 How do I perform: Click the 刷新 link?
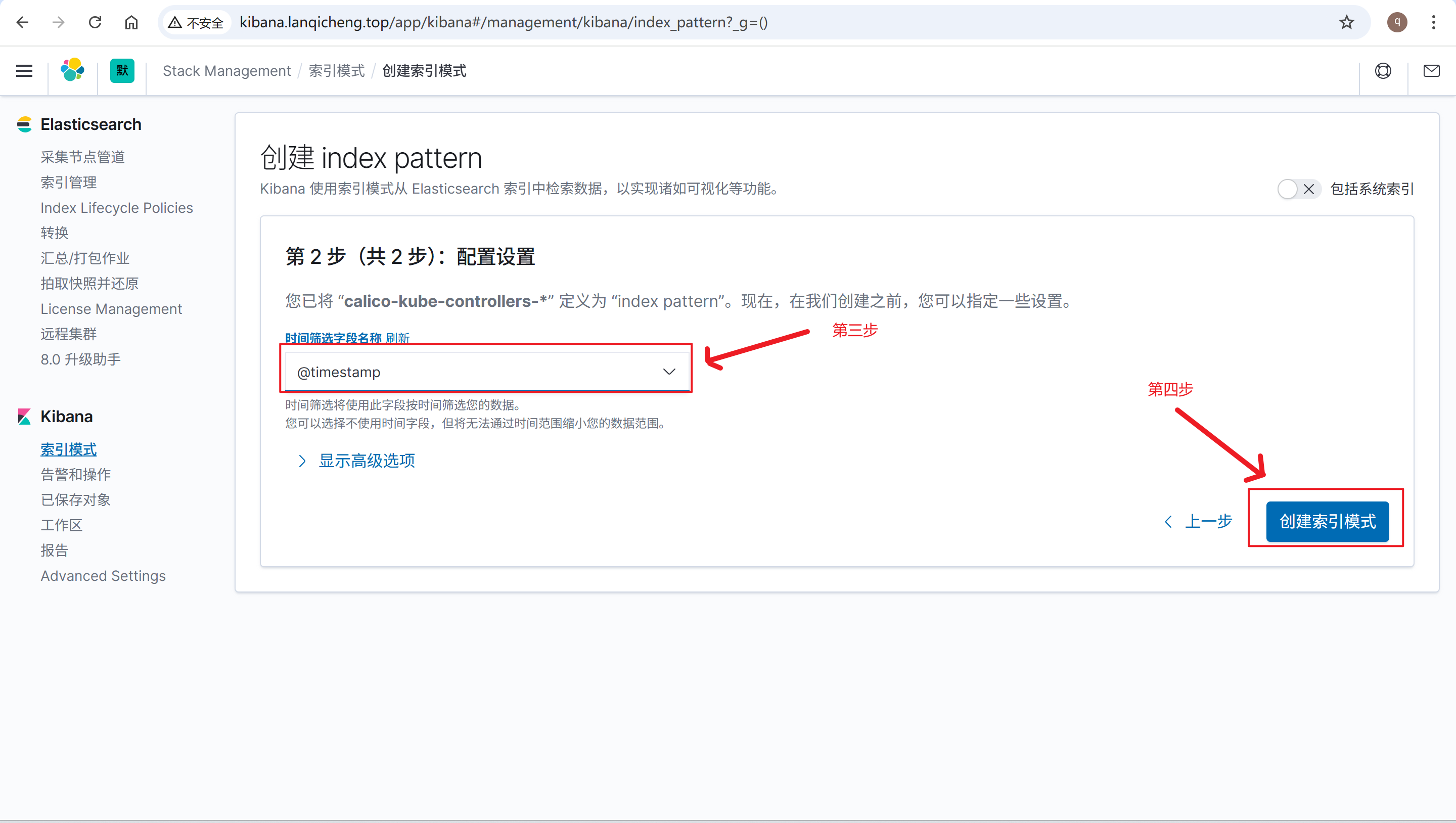[x=397, y=338]
